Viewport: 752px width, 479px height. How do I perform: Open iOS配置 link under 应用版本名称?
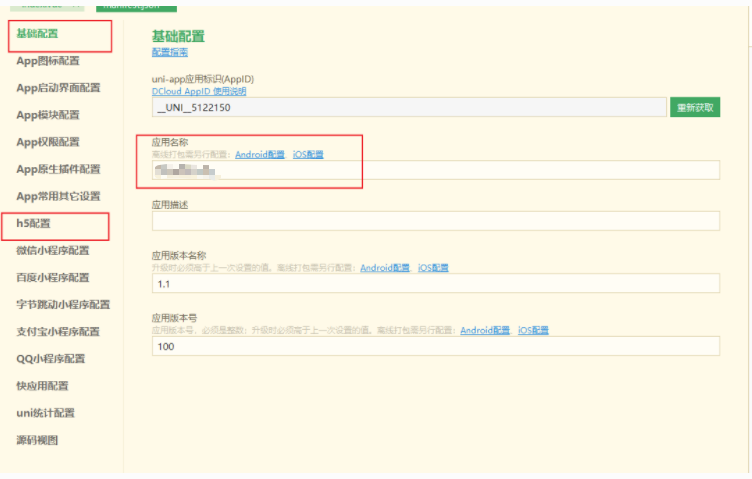(x=433, y=268)
